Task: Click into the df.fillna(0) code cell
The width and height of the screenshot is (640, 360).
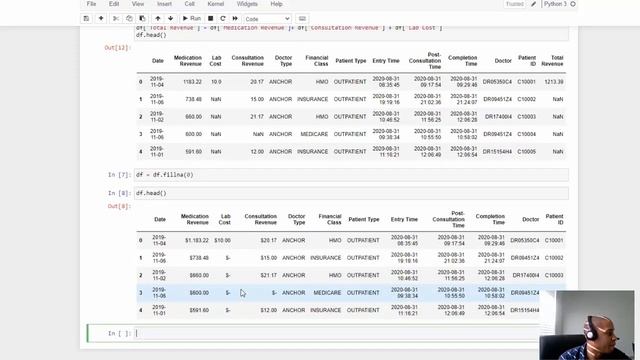Action: point(351,175)
